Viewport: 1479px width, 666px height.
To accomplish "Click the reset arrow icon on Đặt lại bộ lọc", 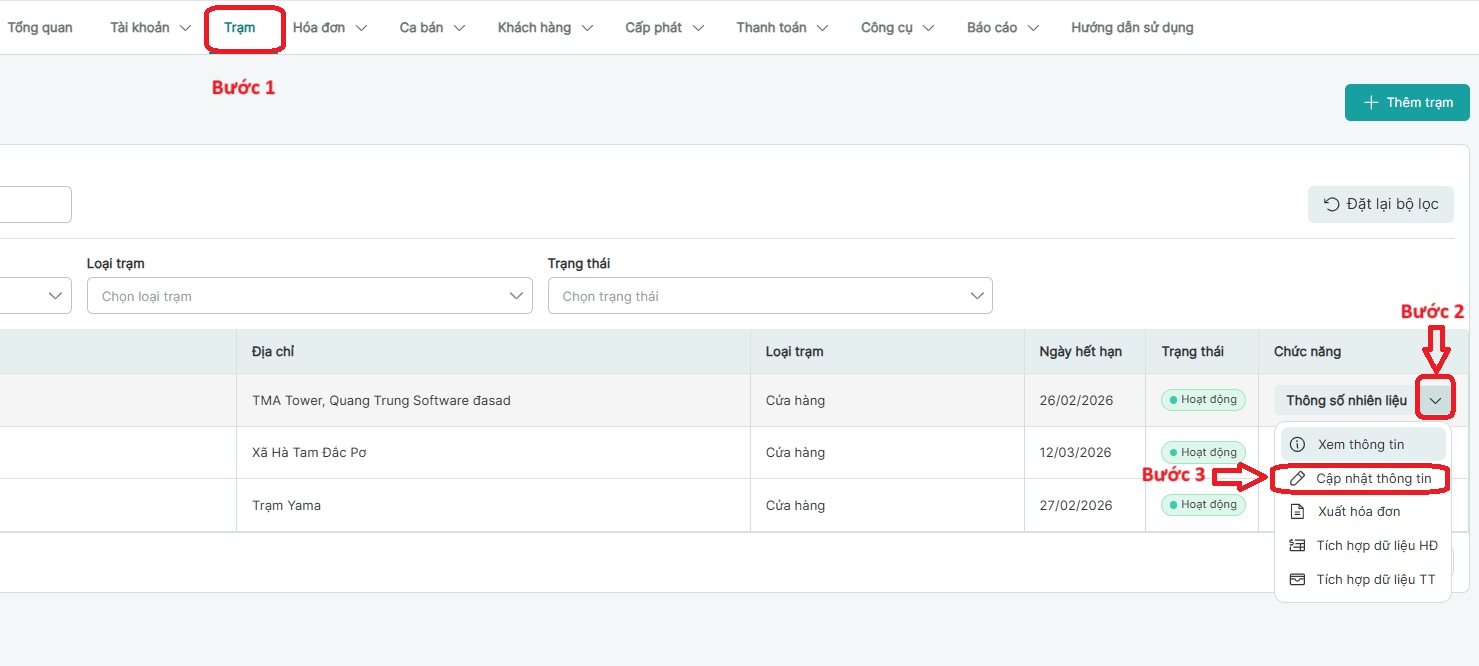I will [x=1331, y=204].
